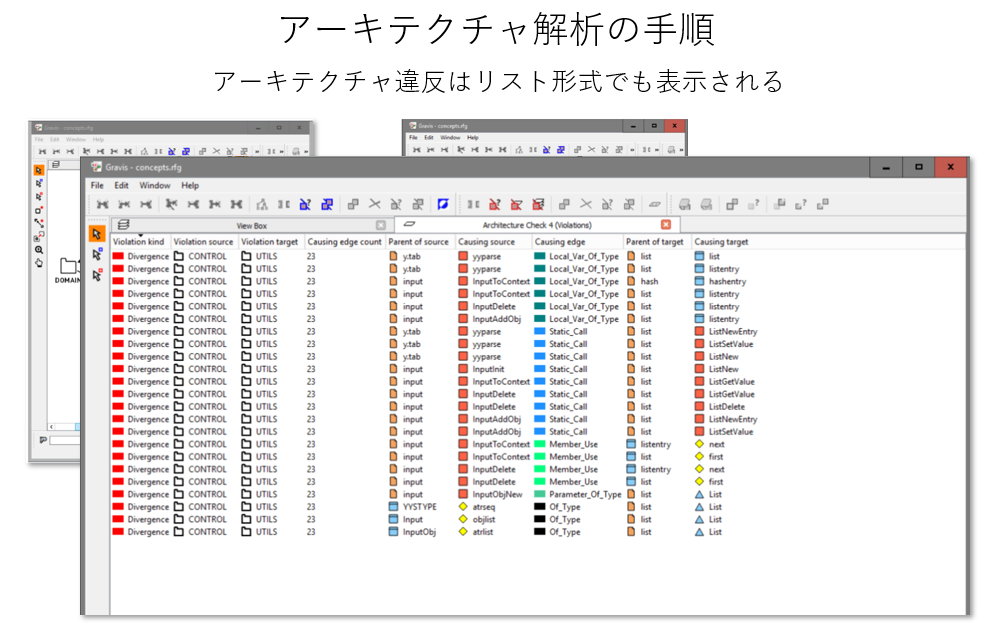Sort by Causing edge count column
The width and height of the screenshot is (982, 629).
344,242
